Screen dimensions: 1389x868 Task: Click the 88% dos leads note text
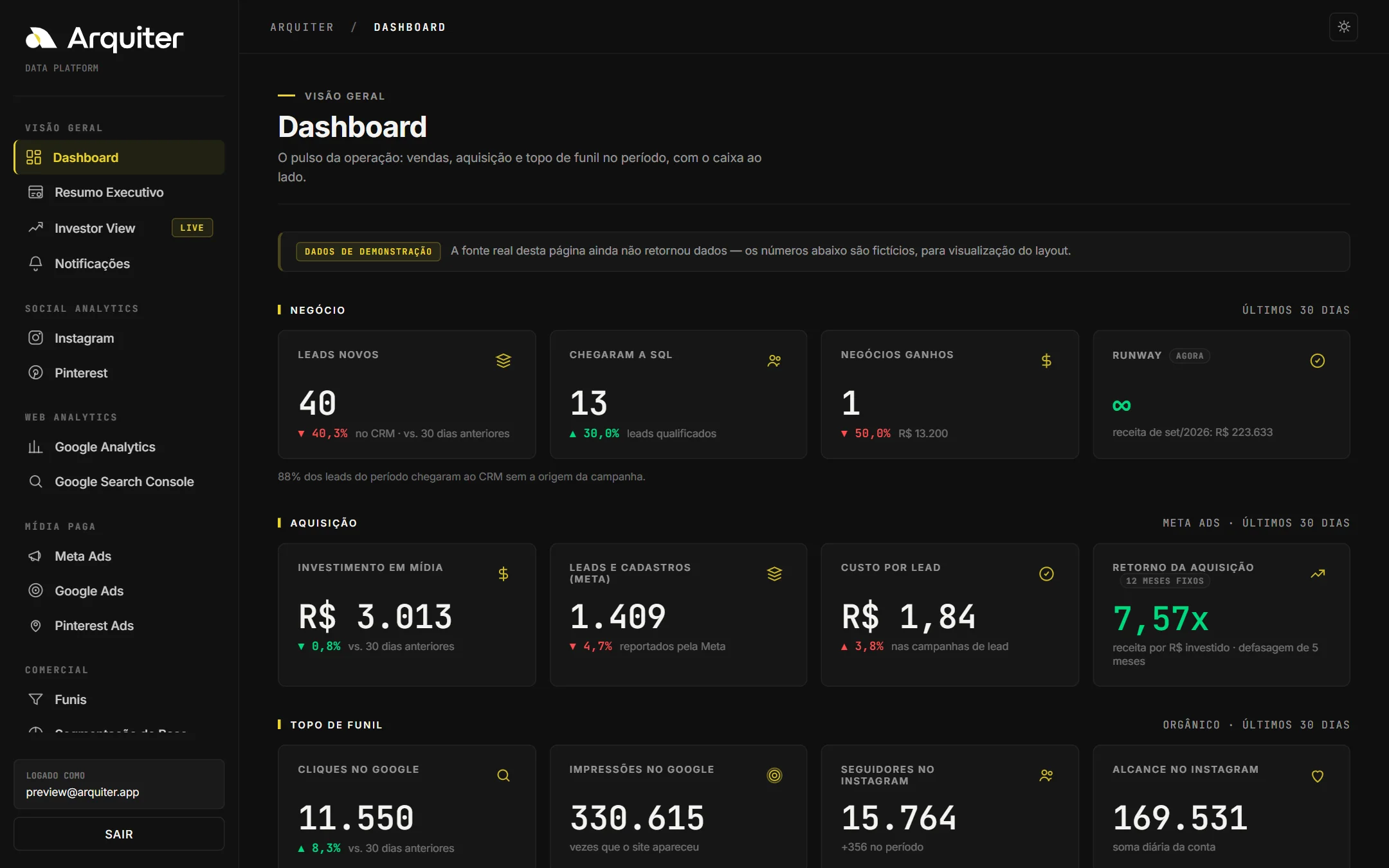pyautogui.click(x=461, y=476)
